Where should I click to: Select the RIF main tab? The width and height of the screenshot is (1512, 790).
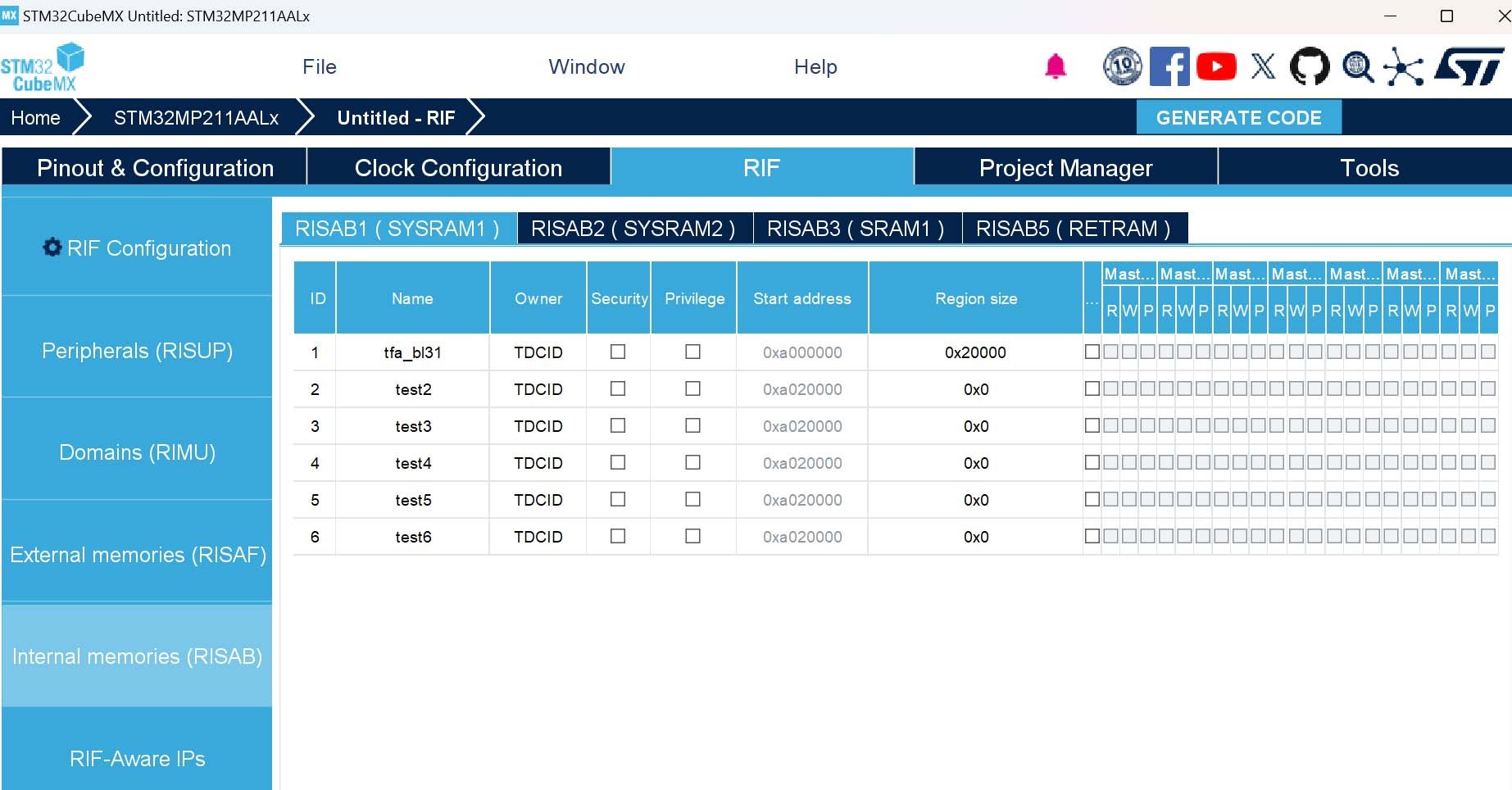tap(761, 167)
